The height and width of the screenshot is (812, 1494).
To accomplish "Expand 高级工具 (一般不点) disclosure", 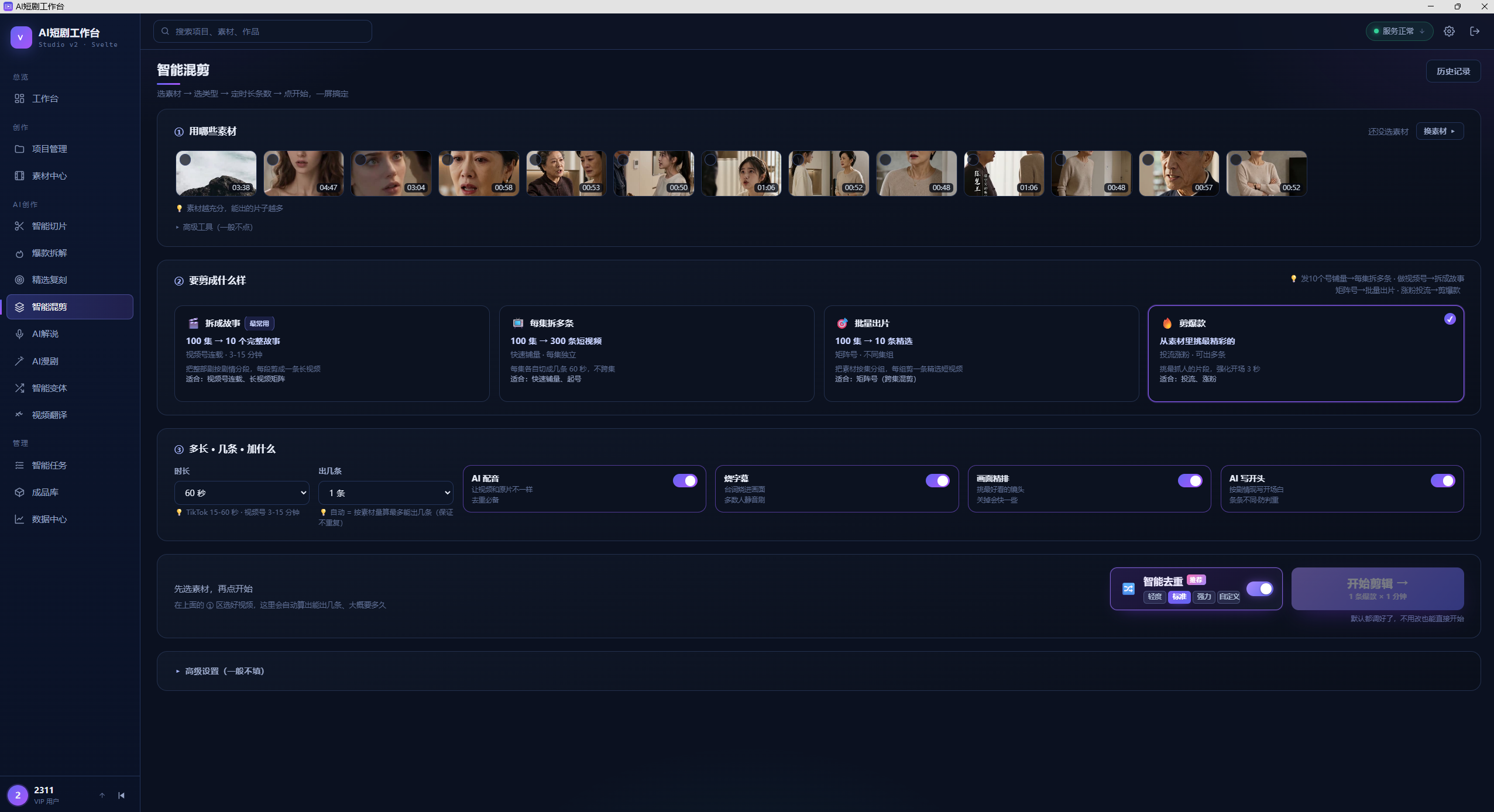I will [x=214, y=228].
